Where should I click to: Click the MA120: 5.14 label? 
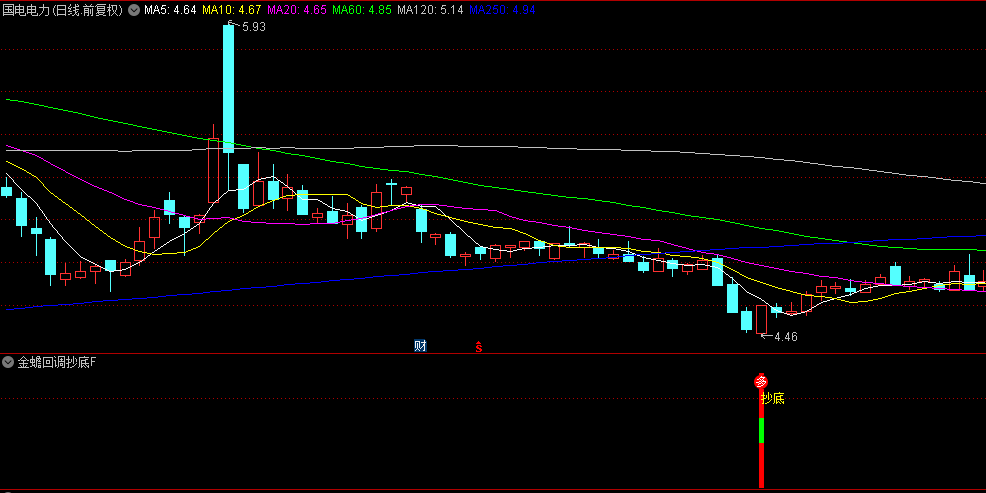point(431,10)
